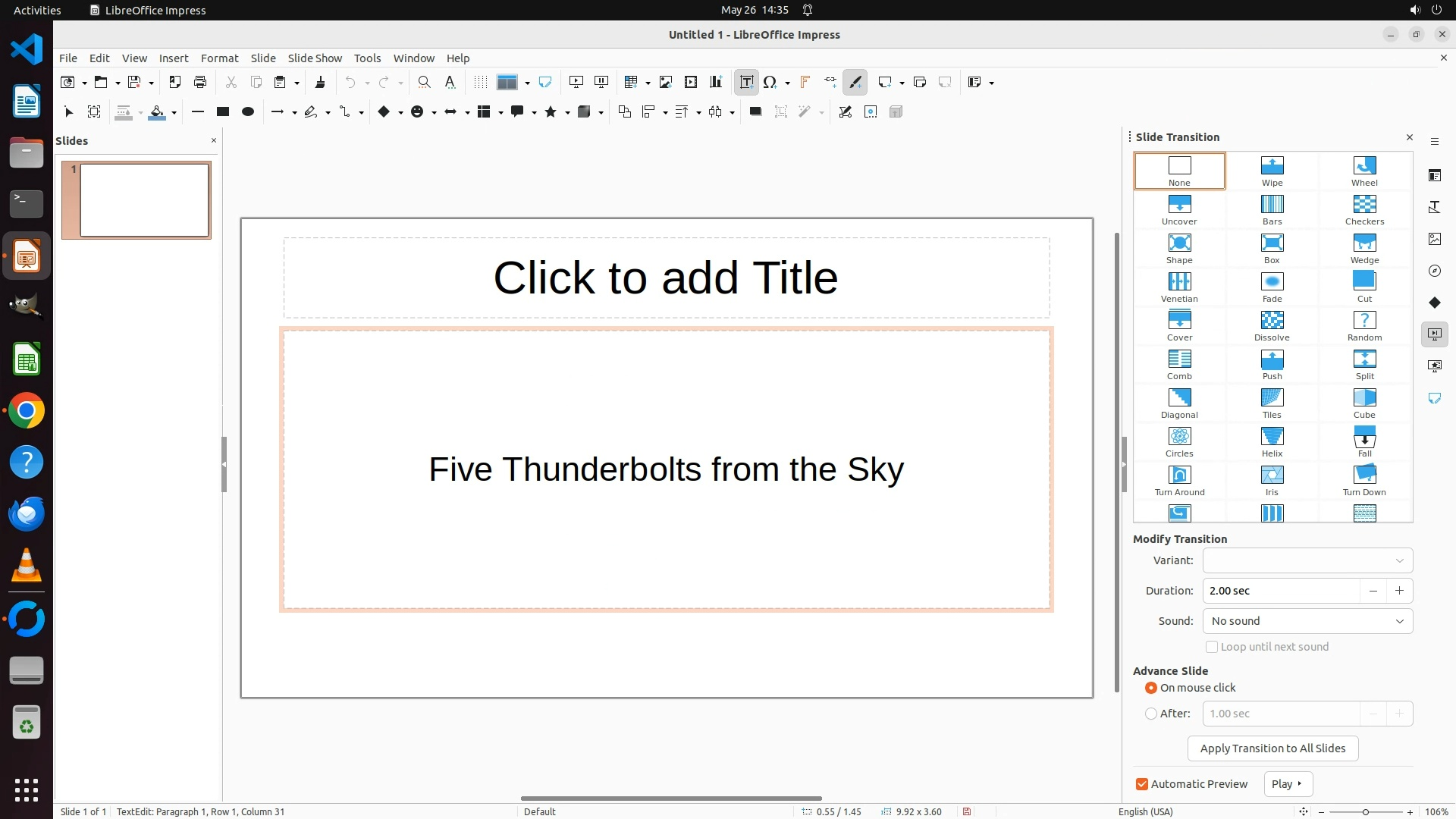Start presentation from first slide

[576, 82]
